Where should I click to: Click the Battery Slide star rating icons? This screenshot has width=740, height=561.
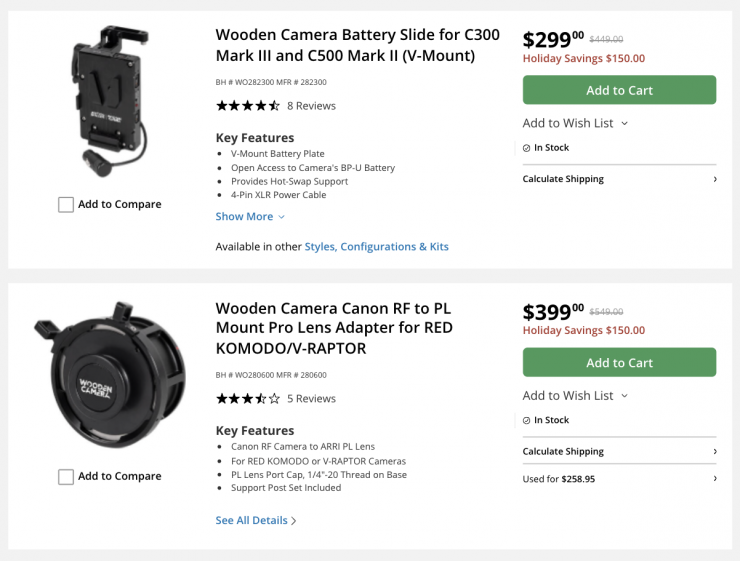click(x=248, y=106)
